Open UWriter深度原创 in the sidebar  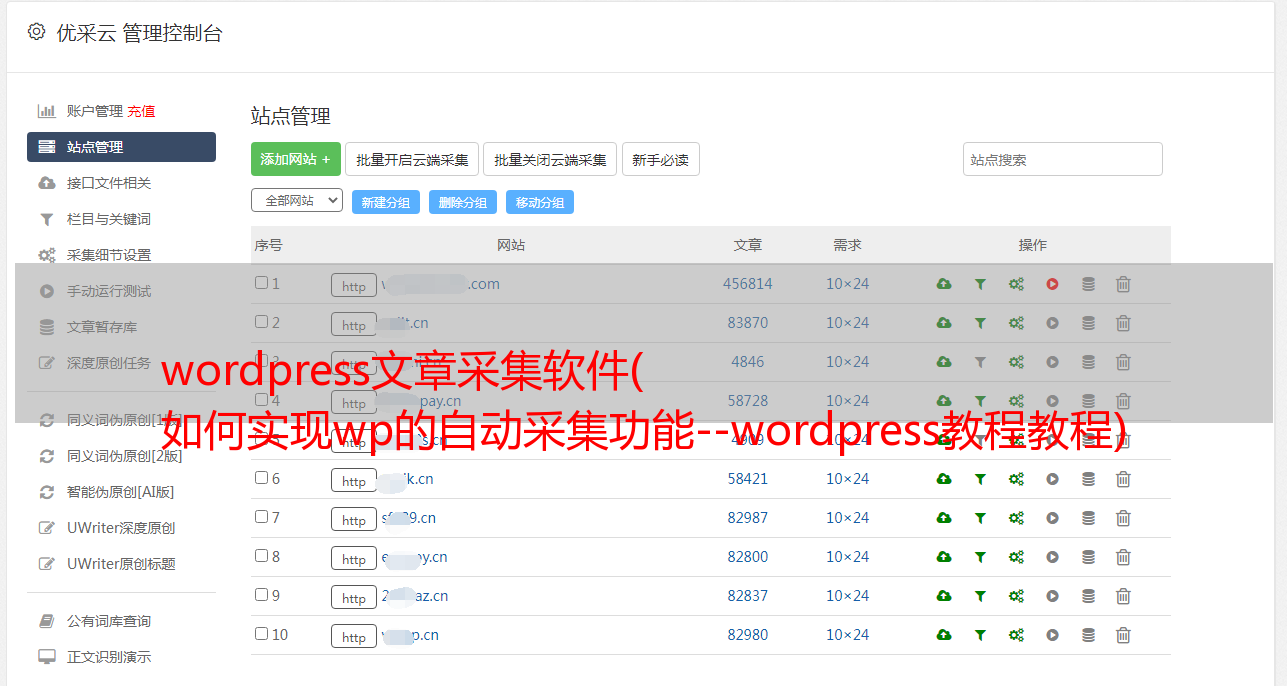coord(121,528)
